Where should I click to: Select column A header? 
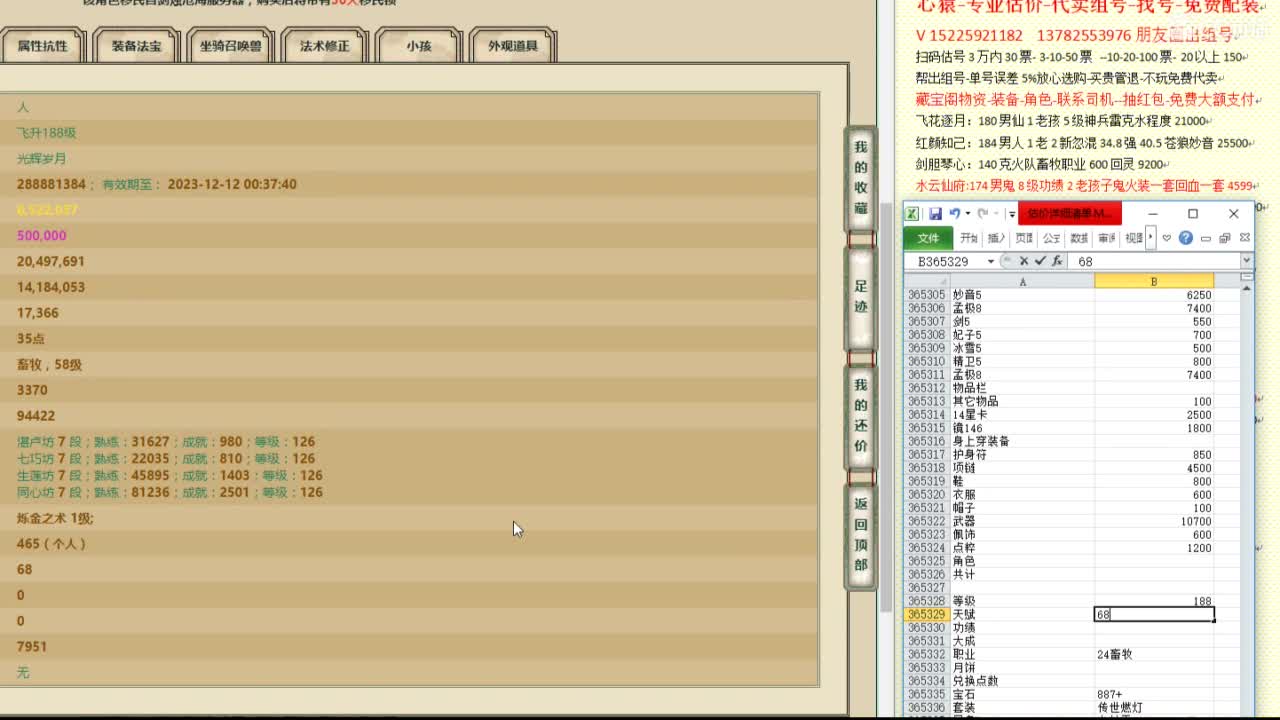click(x=1022, y=282)
